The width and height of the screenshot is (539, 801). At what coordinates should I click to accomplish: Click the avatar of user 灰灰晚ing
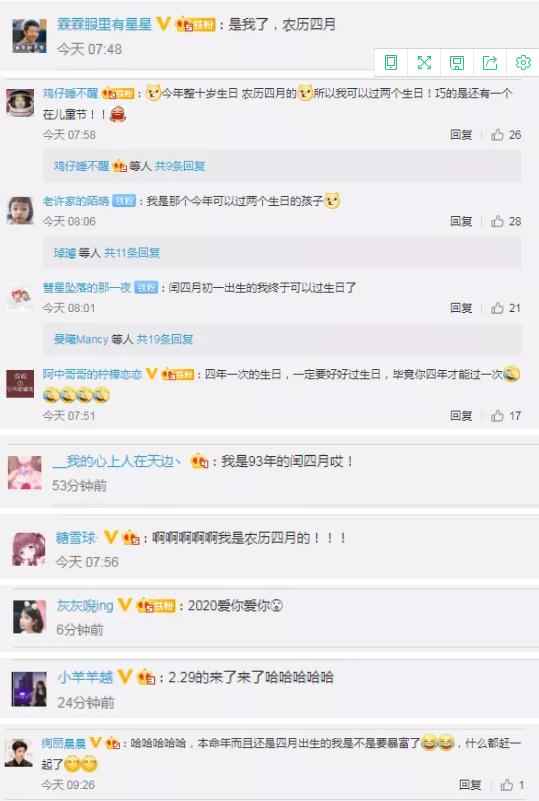(29, 617)
